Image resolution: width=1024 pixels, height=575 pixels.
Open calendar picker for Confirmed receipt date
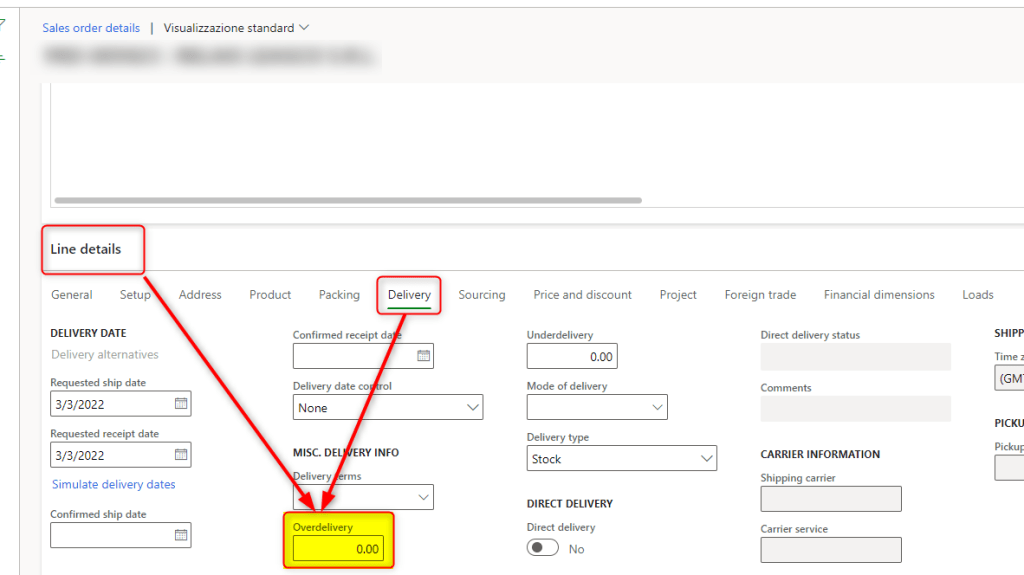pyautogui.click(x=422, y=355)
